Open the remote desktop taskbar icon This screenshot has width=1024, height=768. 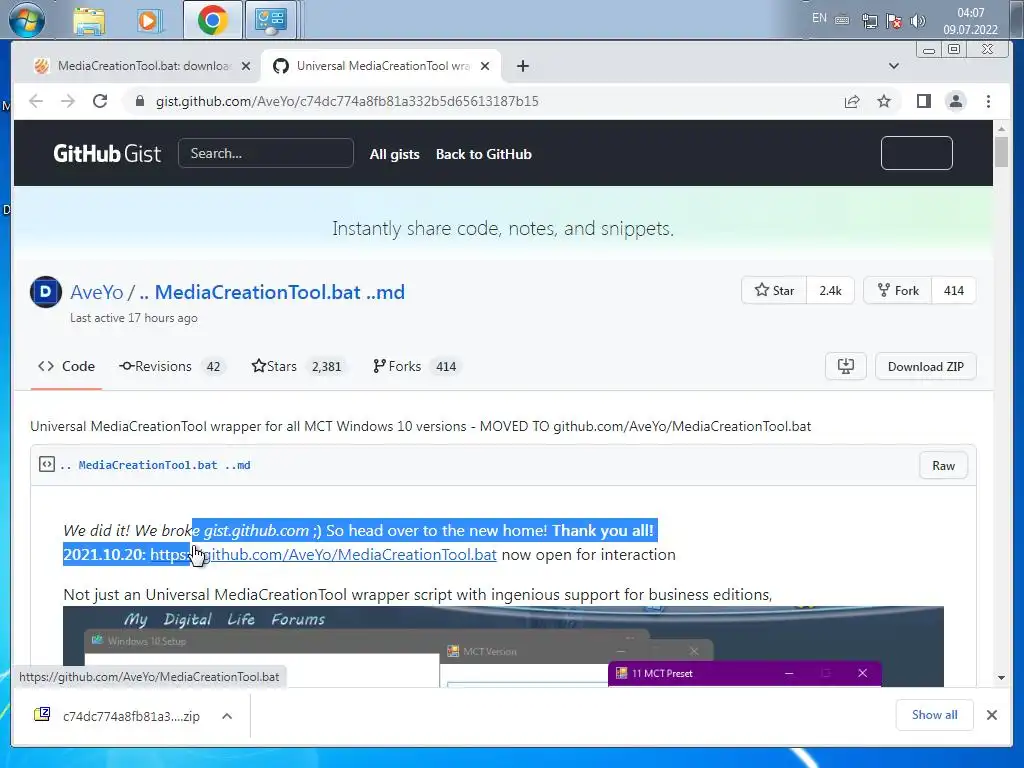coord(270,20)
